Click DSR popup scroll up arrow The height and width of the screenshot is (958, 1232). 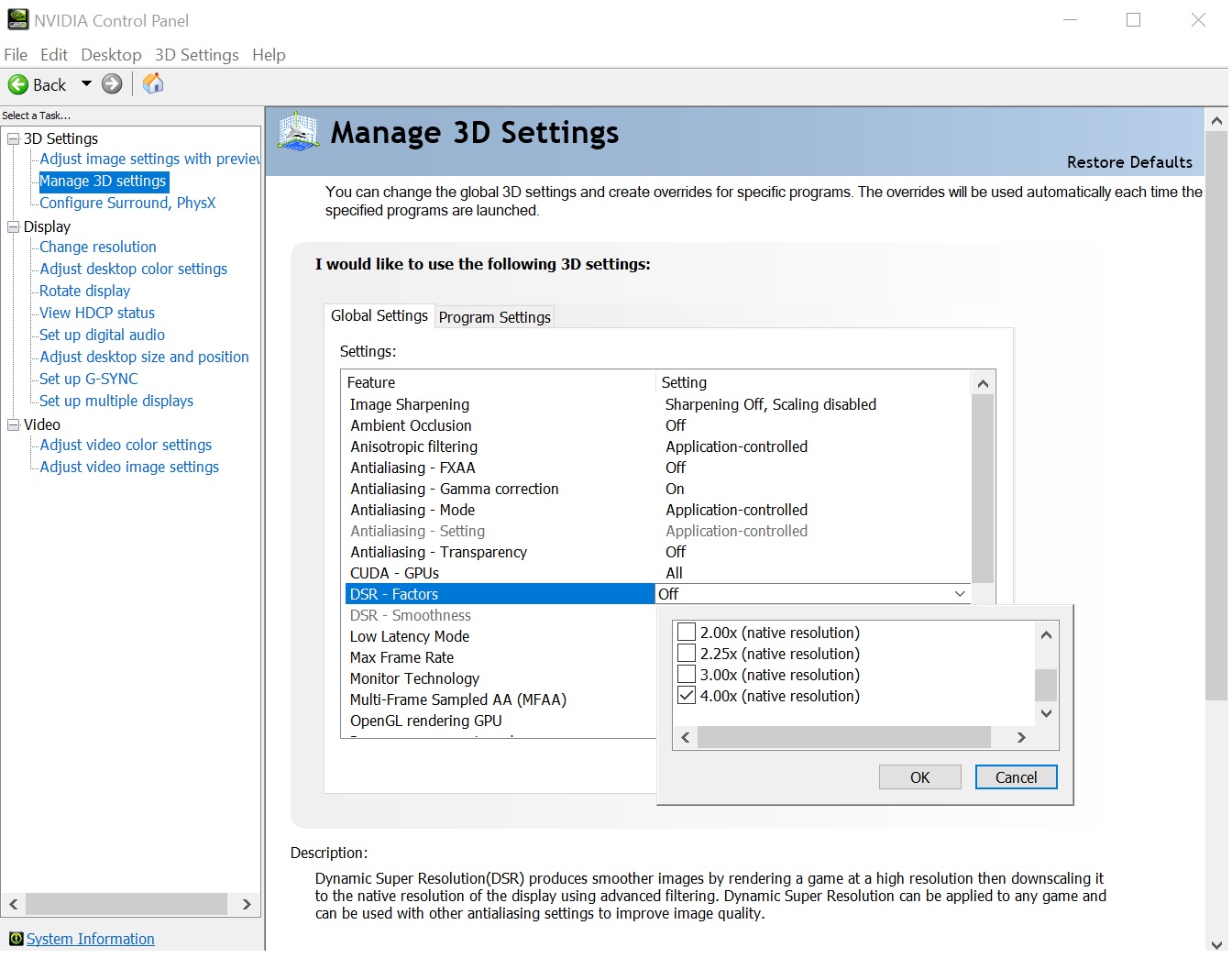pos(1046,633)
